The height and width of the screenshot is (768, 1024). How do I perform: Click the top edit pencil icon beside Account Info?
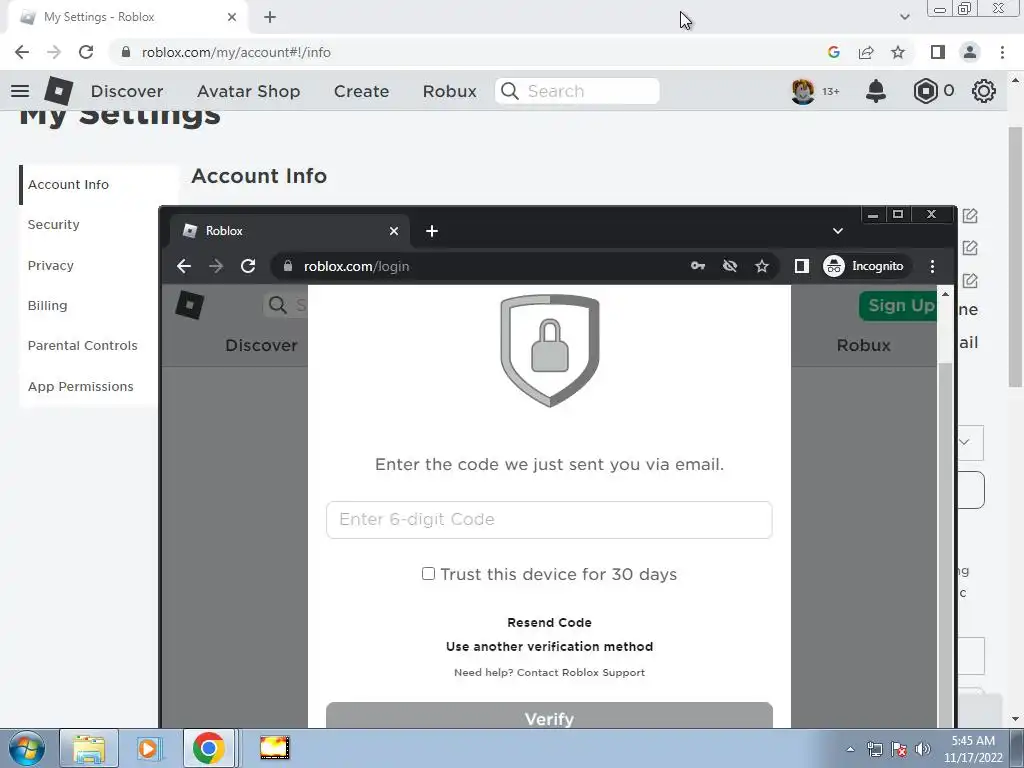970,216
